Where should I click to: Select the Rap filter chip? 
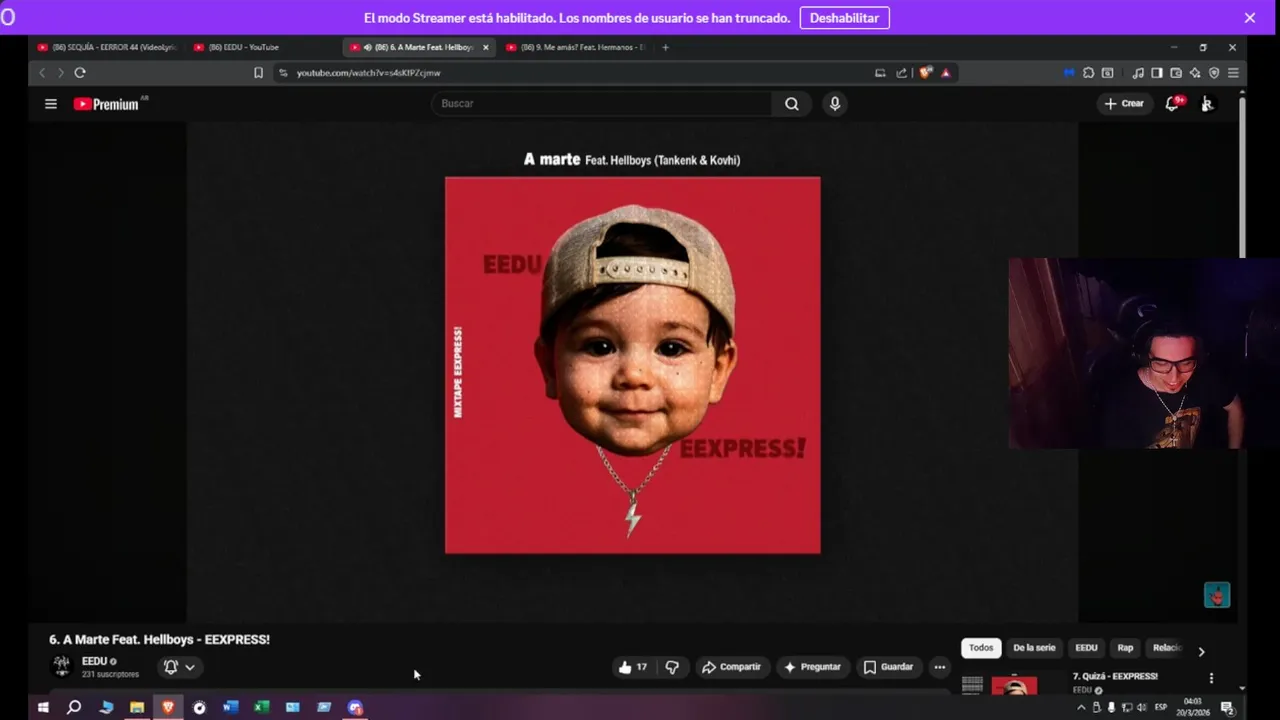click(x=1125, y=648)
